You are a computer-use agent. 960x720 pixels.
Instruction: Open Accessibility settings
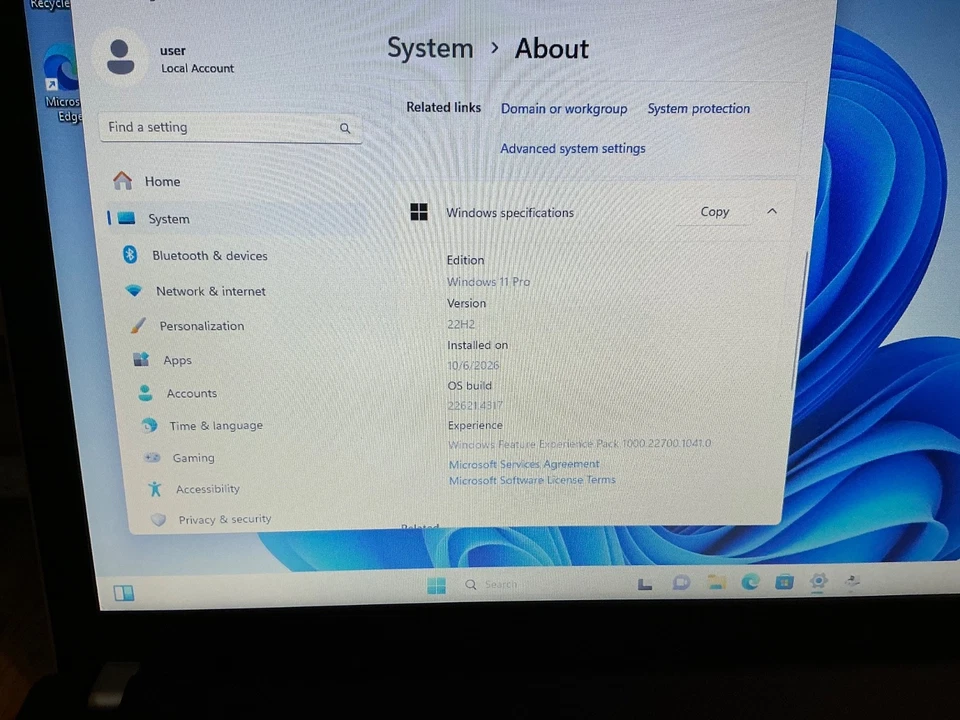(x=208, y=489)
